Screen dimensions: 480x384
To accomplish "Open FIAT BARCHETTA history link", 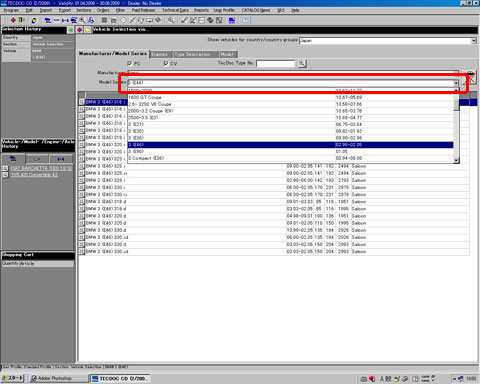I will (41, 168).
